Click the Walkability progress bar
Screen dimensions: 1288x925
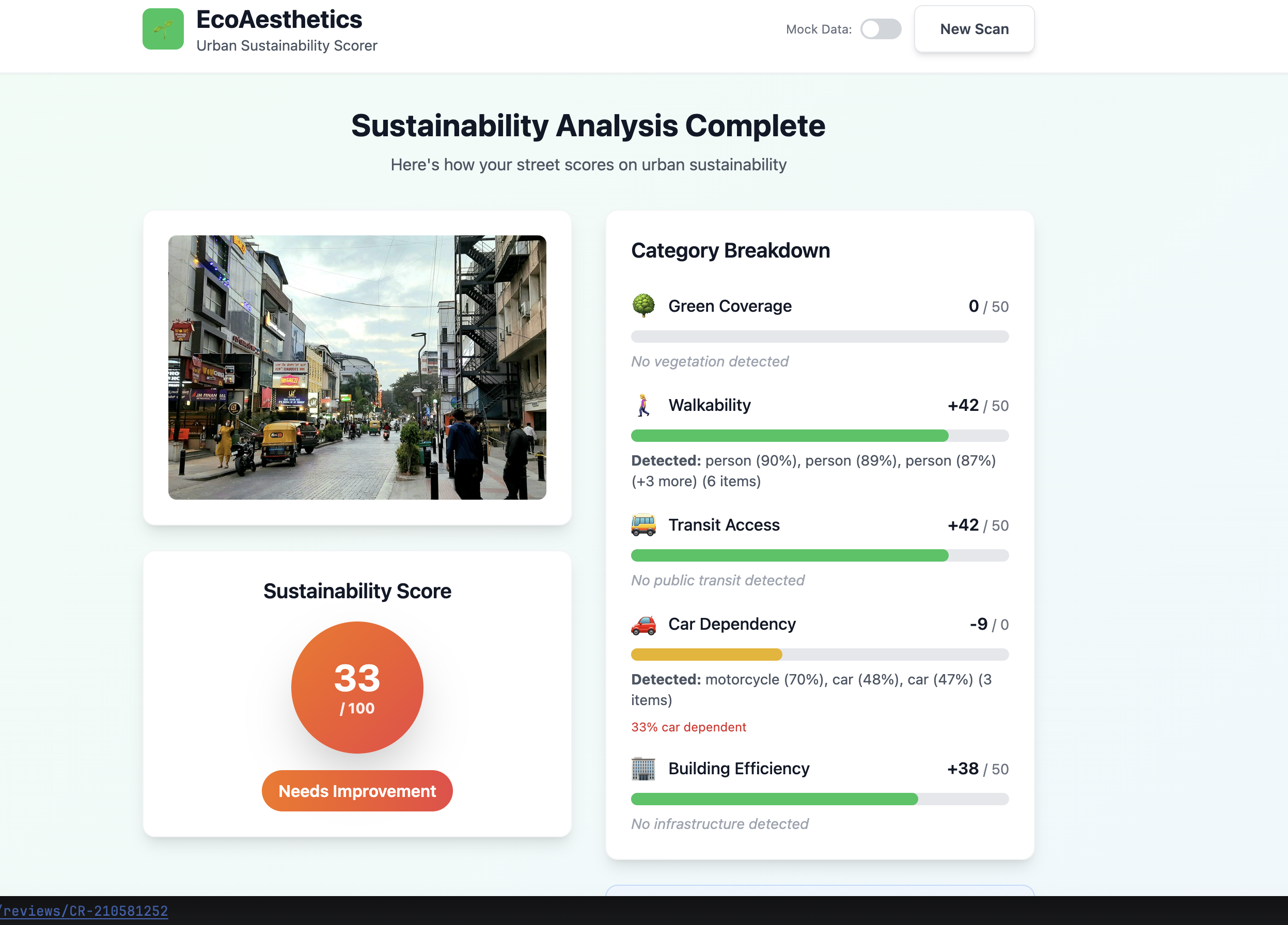coord(819,436)
